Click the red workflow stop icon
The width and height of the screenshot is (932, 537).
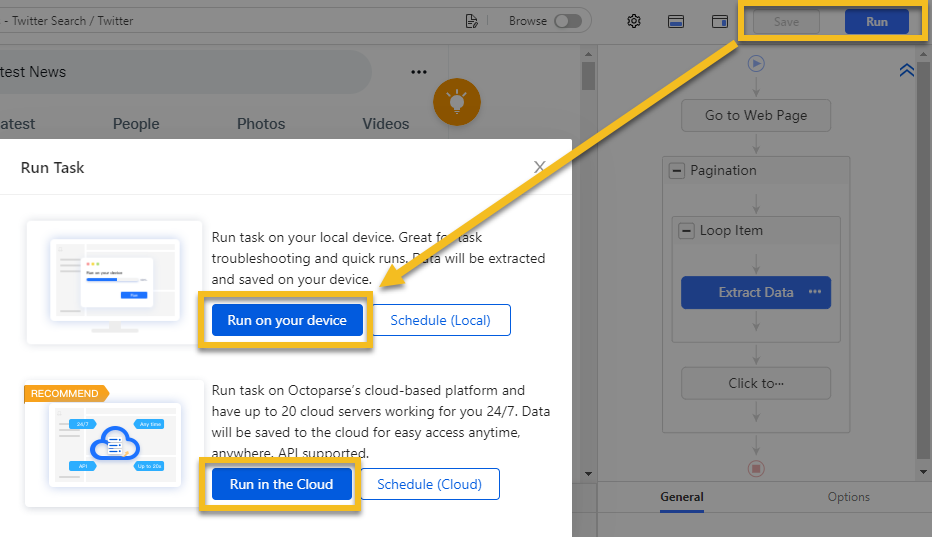coord(756,469)
